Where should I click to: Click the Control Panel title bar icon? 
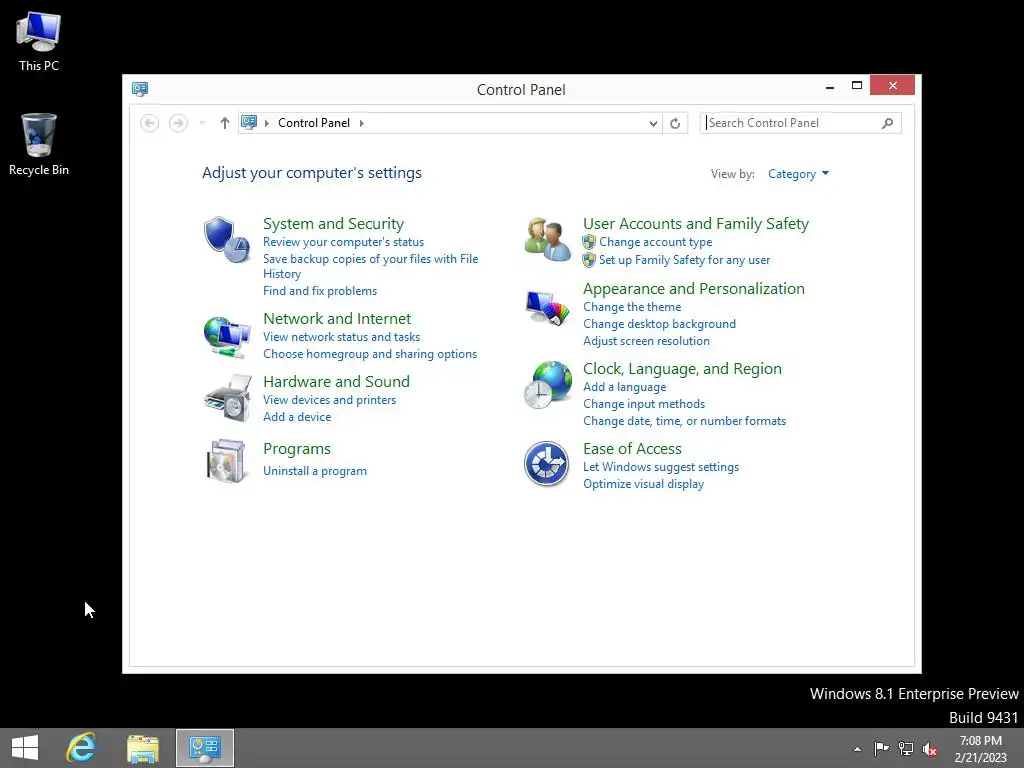click(140, 89)
